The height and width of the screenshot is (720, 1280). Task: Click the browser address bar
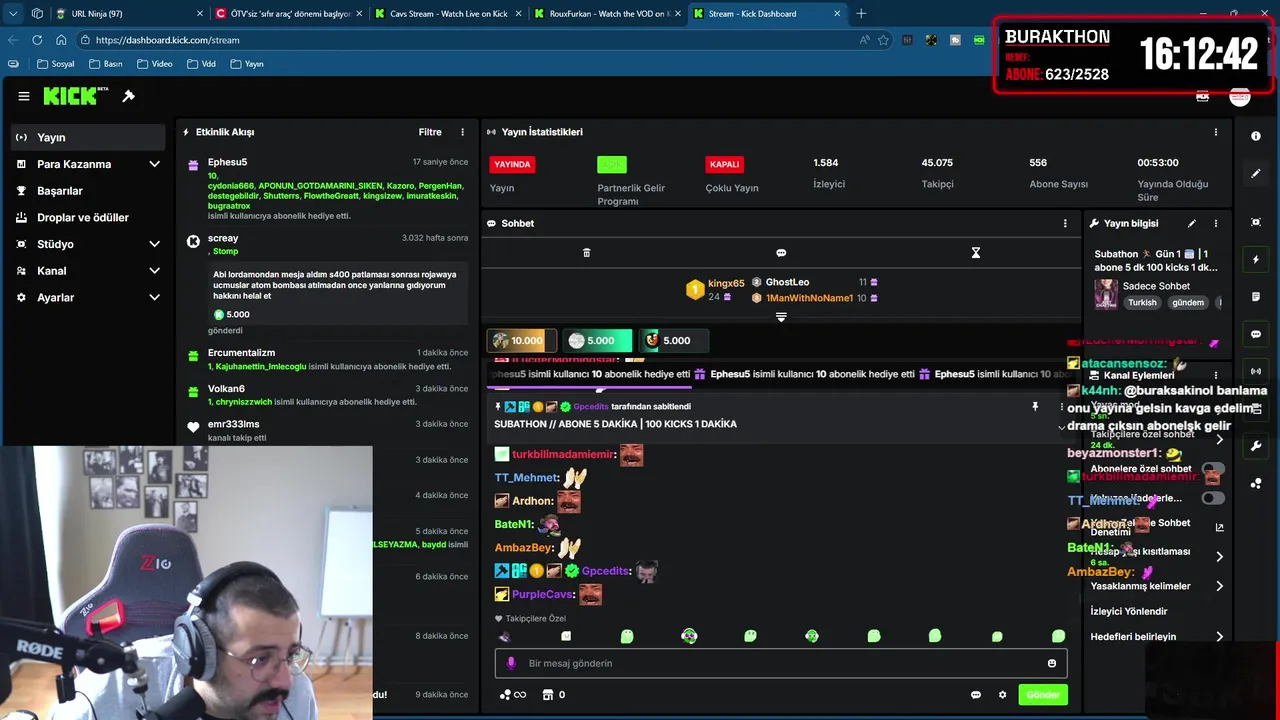470,40
